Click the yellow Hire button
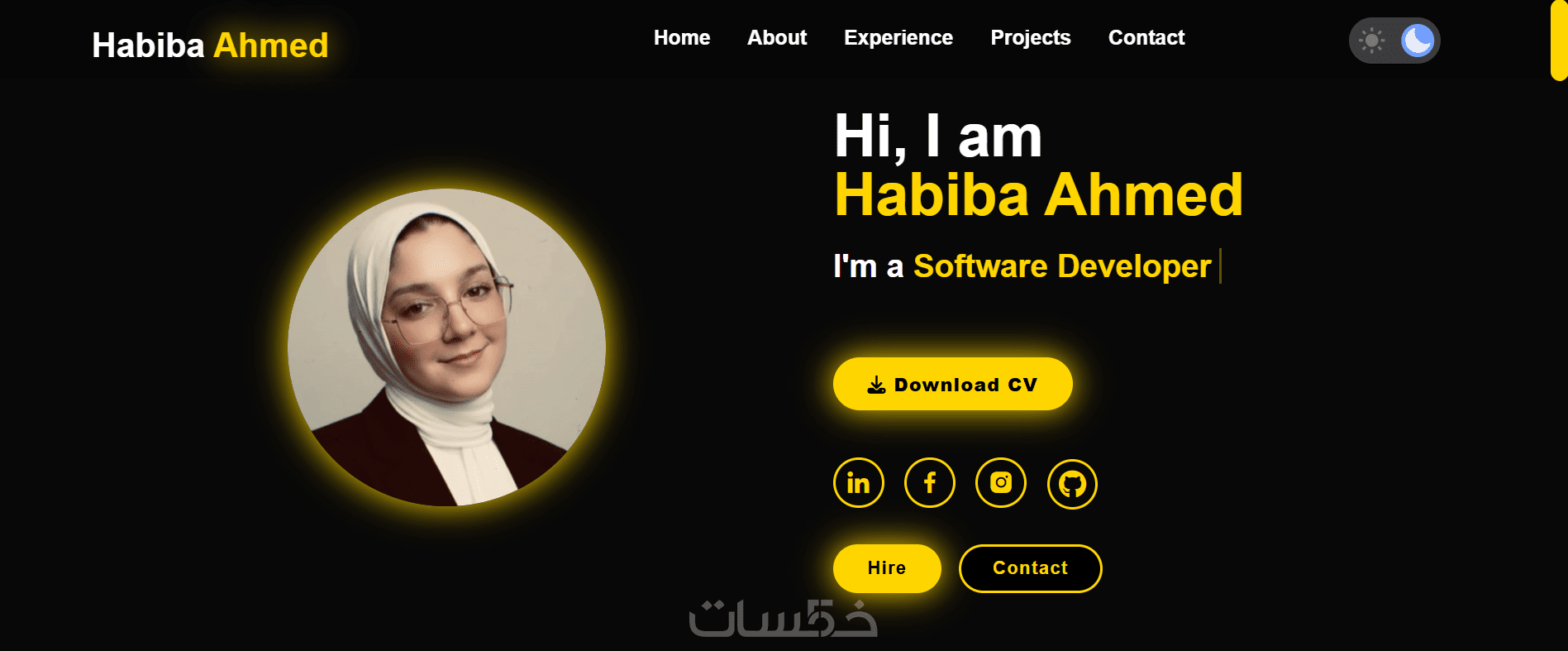Screen dimensions: 1568x651 887,568
